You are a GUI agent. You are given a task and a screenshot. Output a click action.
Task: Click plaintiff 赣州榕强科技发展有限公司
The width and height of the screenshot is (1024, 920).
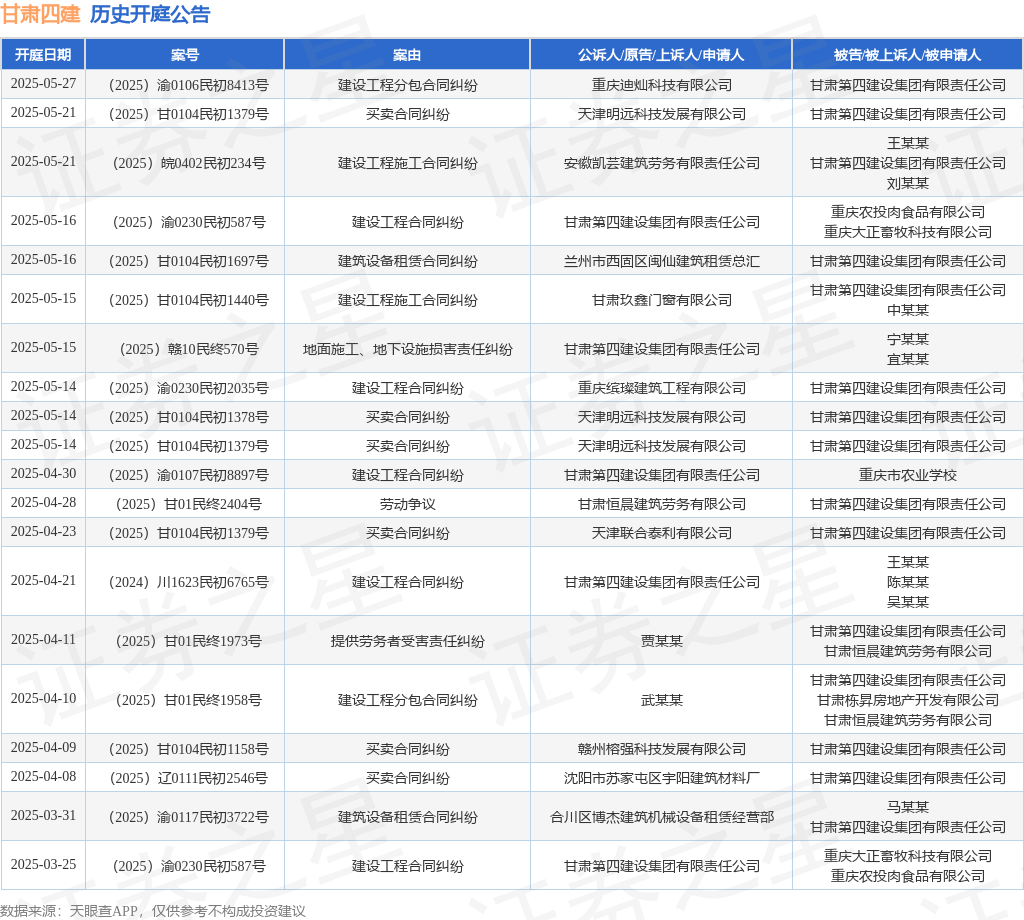pos(661,750)
